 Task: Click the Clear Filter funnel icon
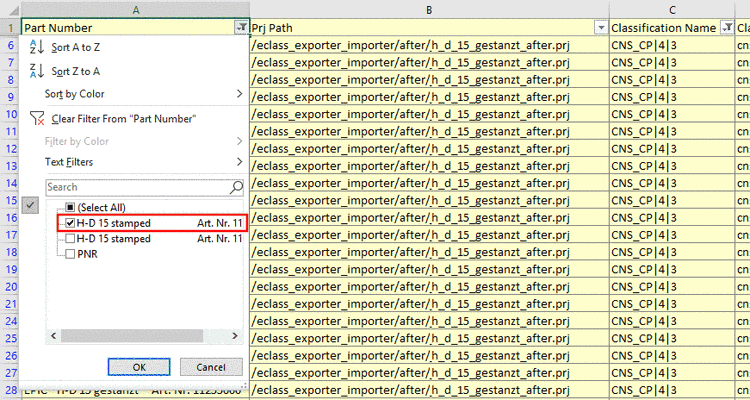(x=36, y=118)
